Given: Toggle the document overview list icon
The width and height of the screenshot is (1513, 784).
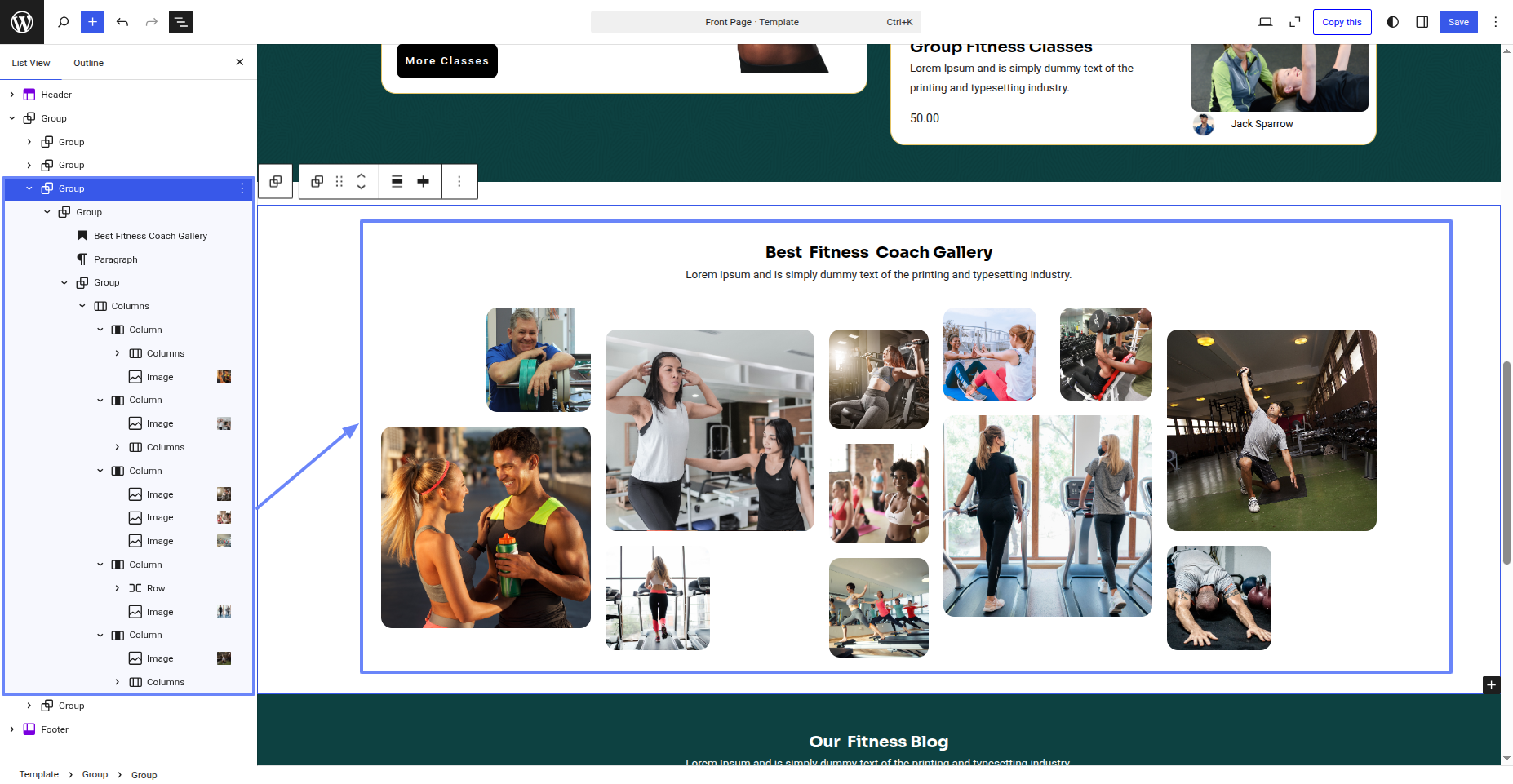Looking at the screenshot, I should point(180,22).
